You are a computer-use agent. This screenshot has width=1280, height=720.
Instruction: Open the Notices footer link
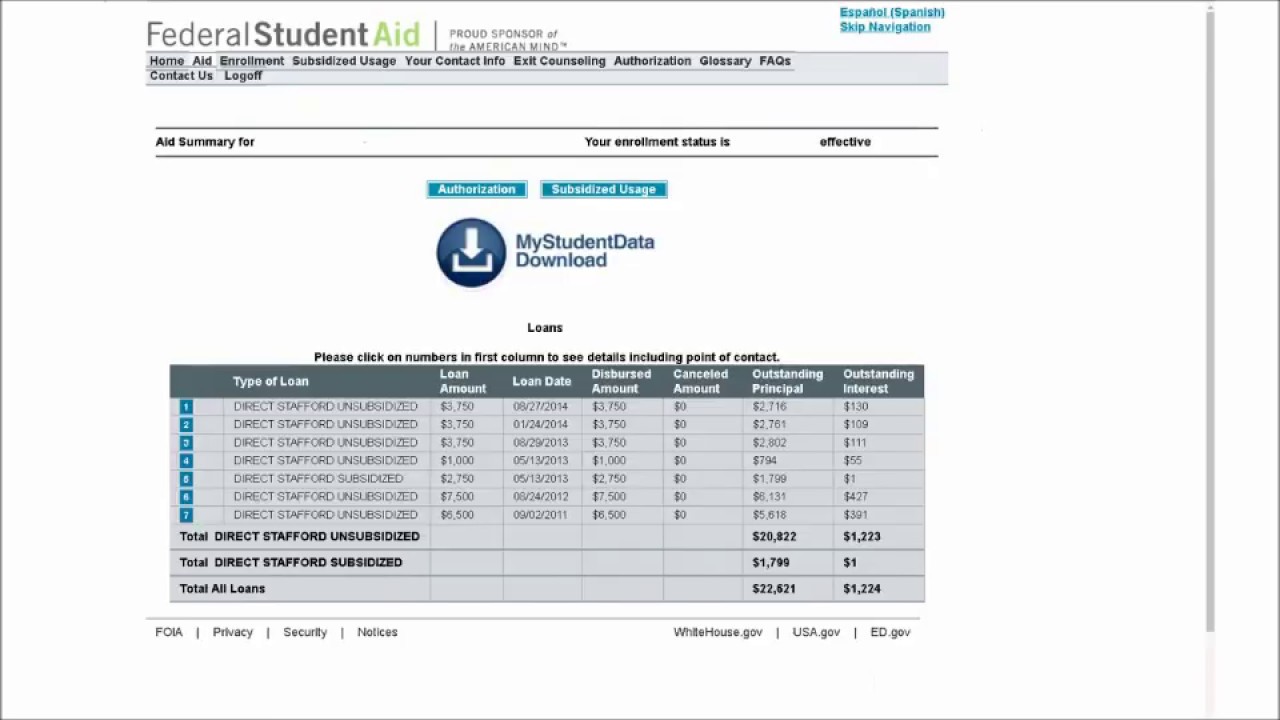(377, 632)
